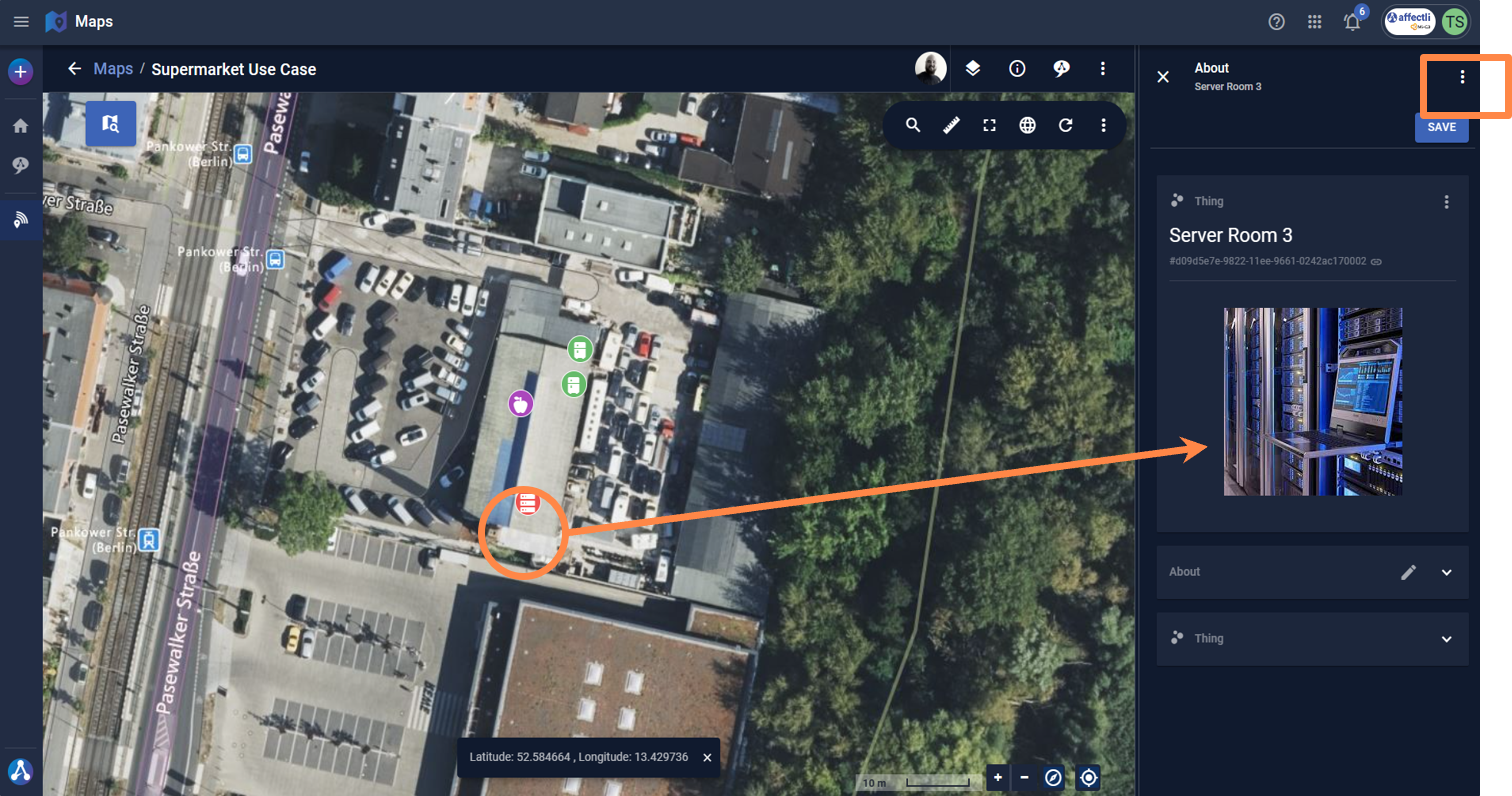
Task: Select the purple apple map marker
Action: click(x=520, y=403)
